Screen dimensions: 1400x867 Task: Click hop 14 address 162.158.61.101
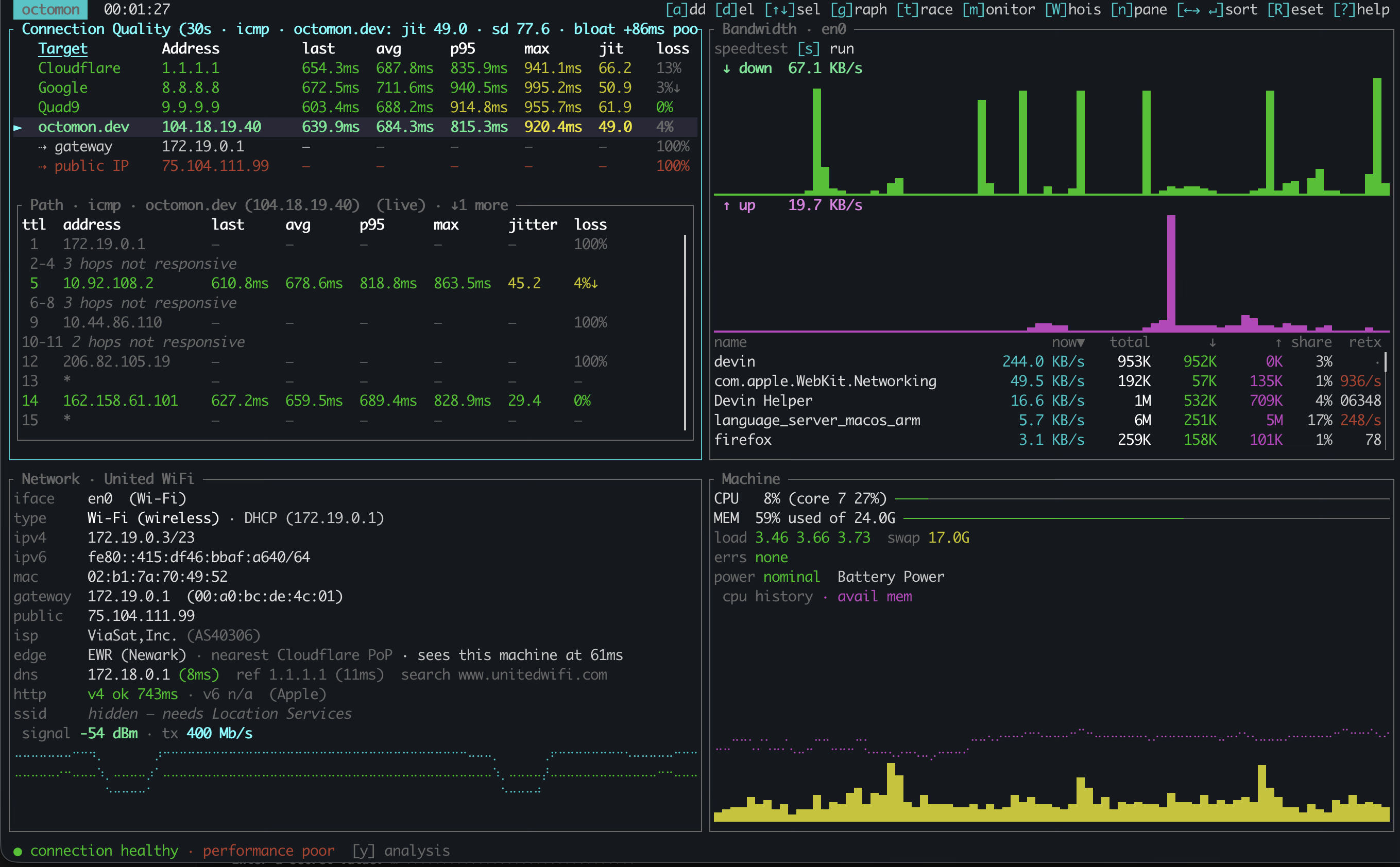coord(121,401)
